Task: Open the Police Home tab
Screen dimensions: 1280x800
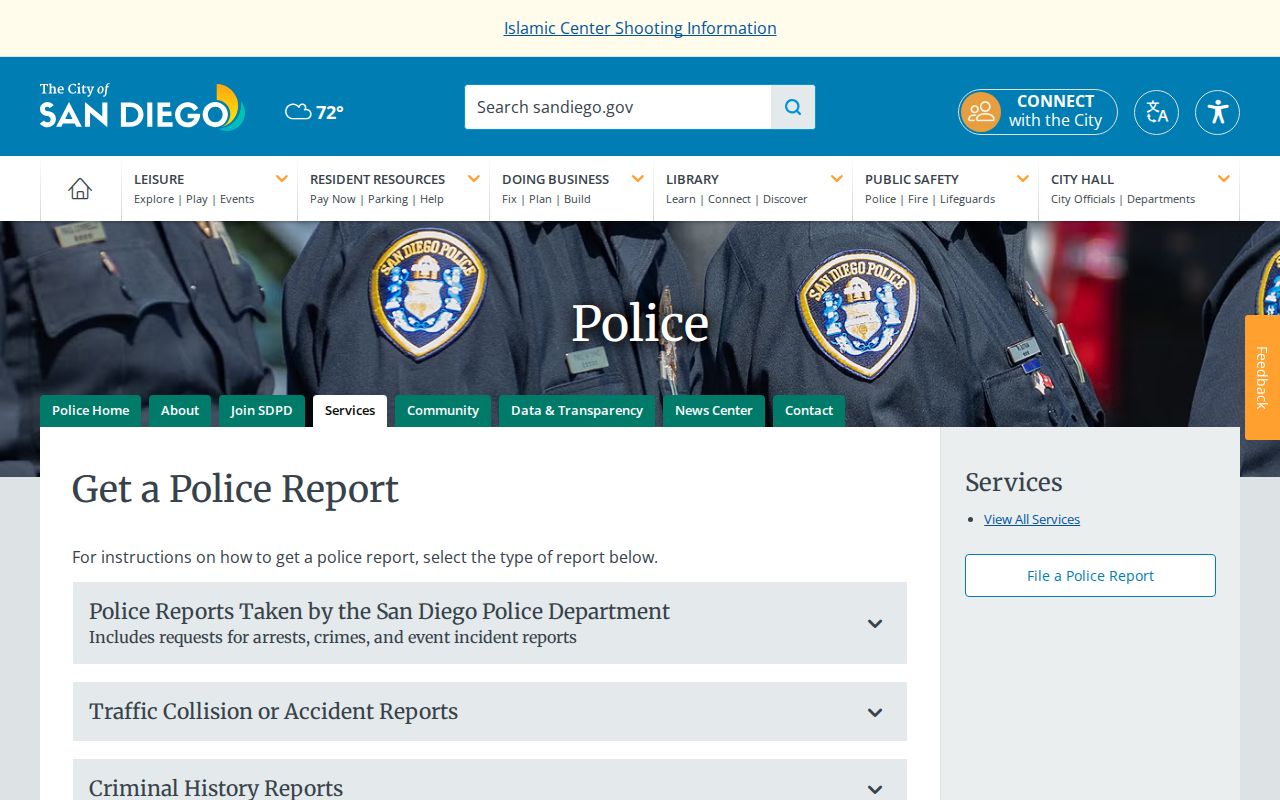Action: (x=90, y=411)
